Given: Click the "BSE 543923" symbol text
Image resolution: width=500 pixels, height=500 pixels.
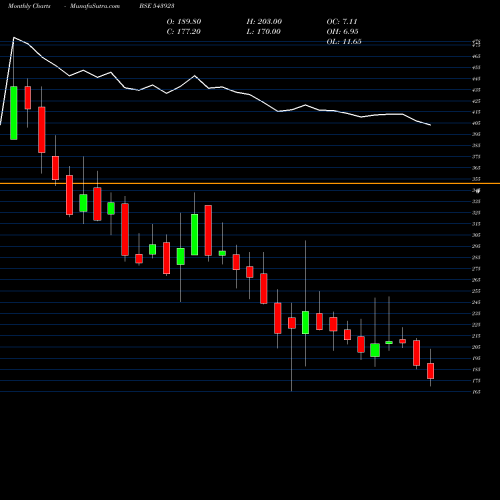Looking at the screenshot, I should pos(157,6).
